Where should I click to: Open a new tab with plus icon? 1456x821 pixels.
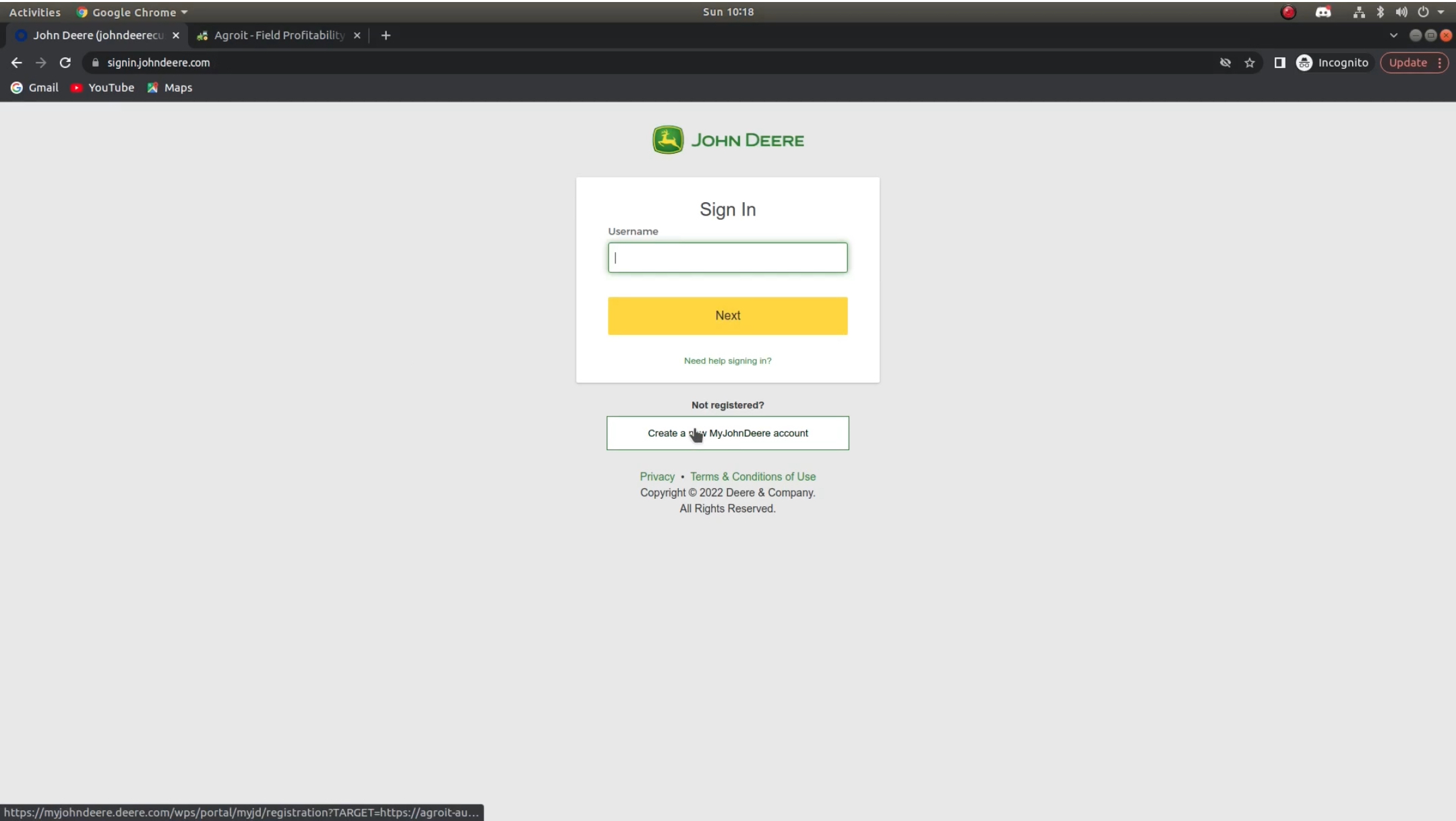(386, 35)
